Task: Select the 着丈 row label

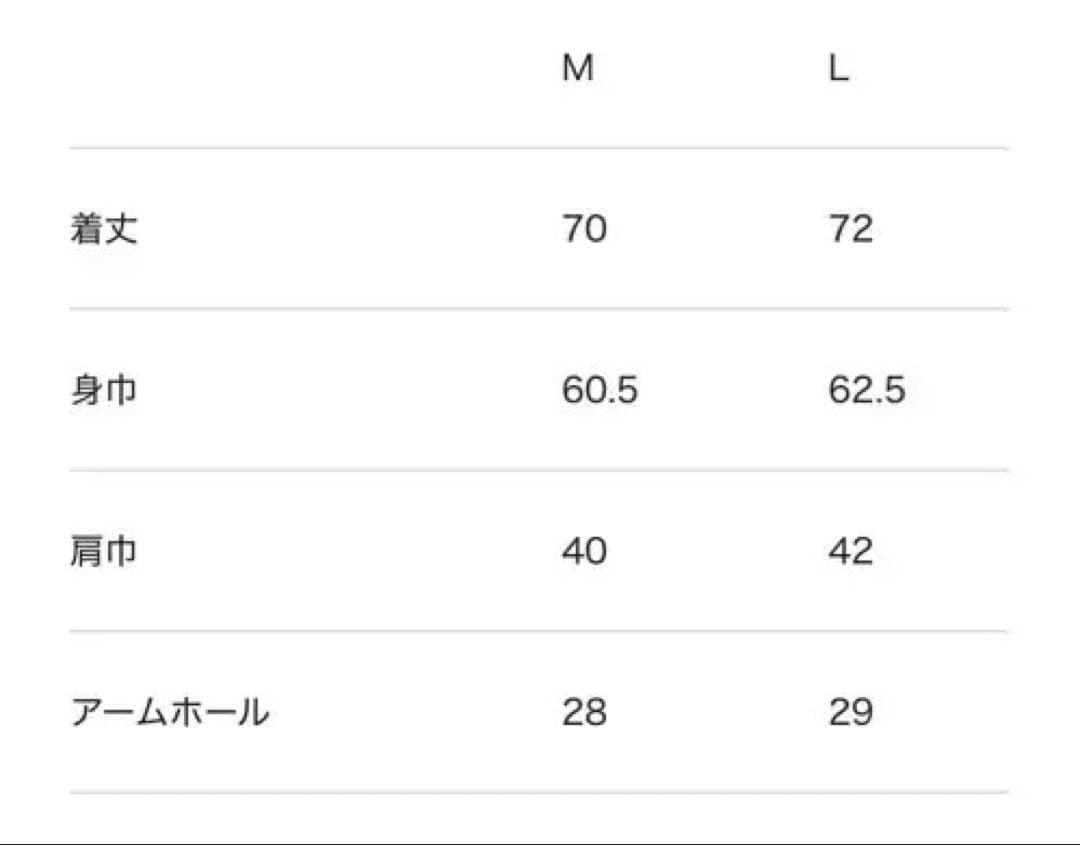Action: pyautogui.click(x=104, y=229)
